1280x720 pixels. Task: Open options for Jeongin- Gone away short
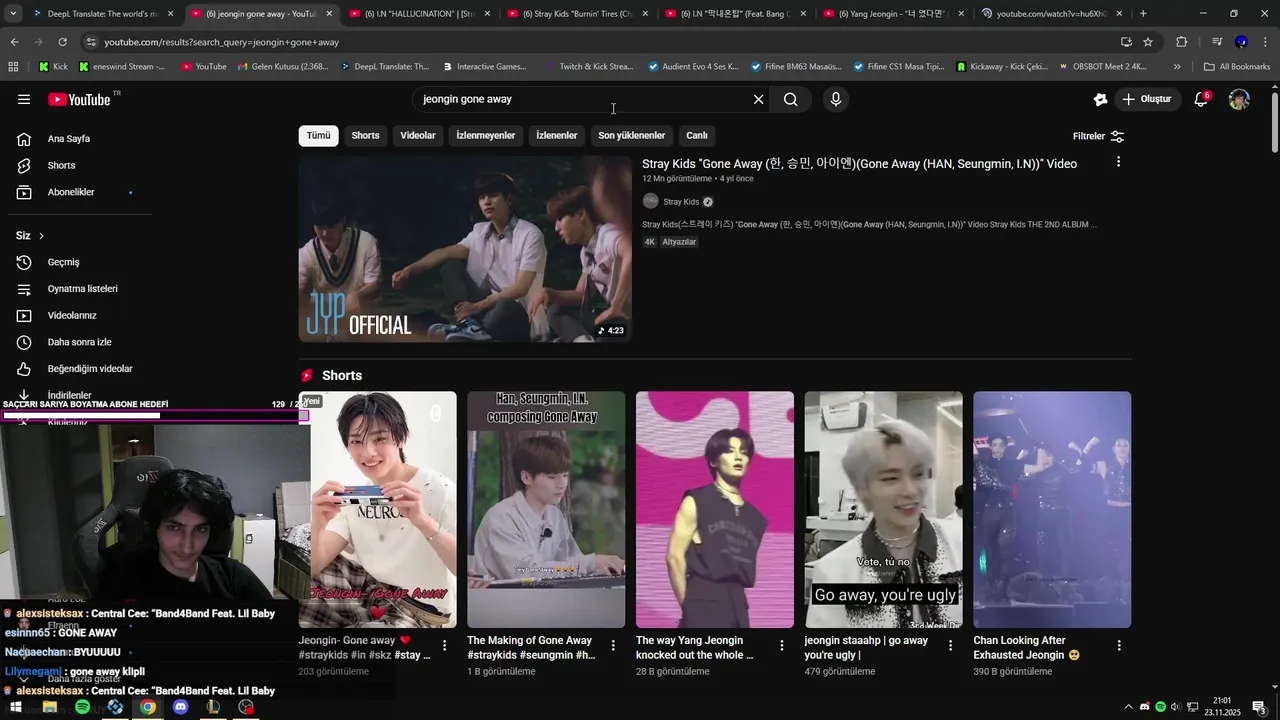[x=445, y=646]
